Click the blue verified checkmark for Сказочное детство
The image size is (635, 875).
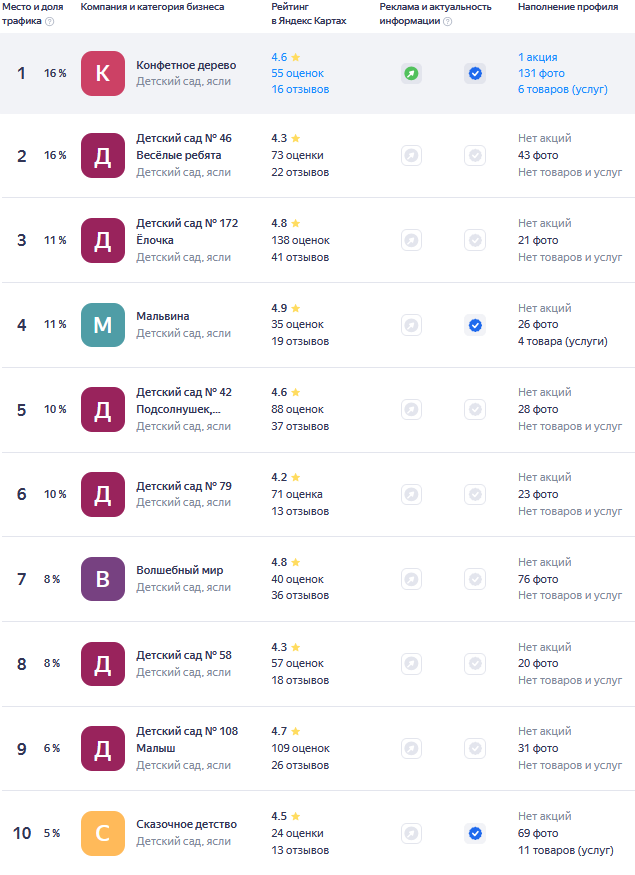(475, 833)
